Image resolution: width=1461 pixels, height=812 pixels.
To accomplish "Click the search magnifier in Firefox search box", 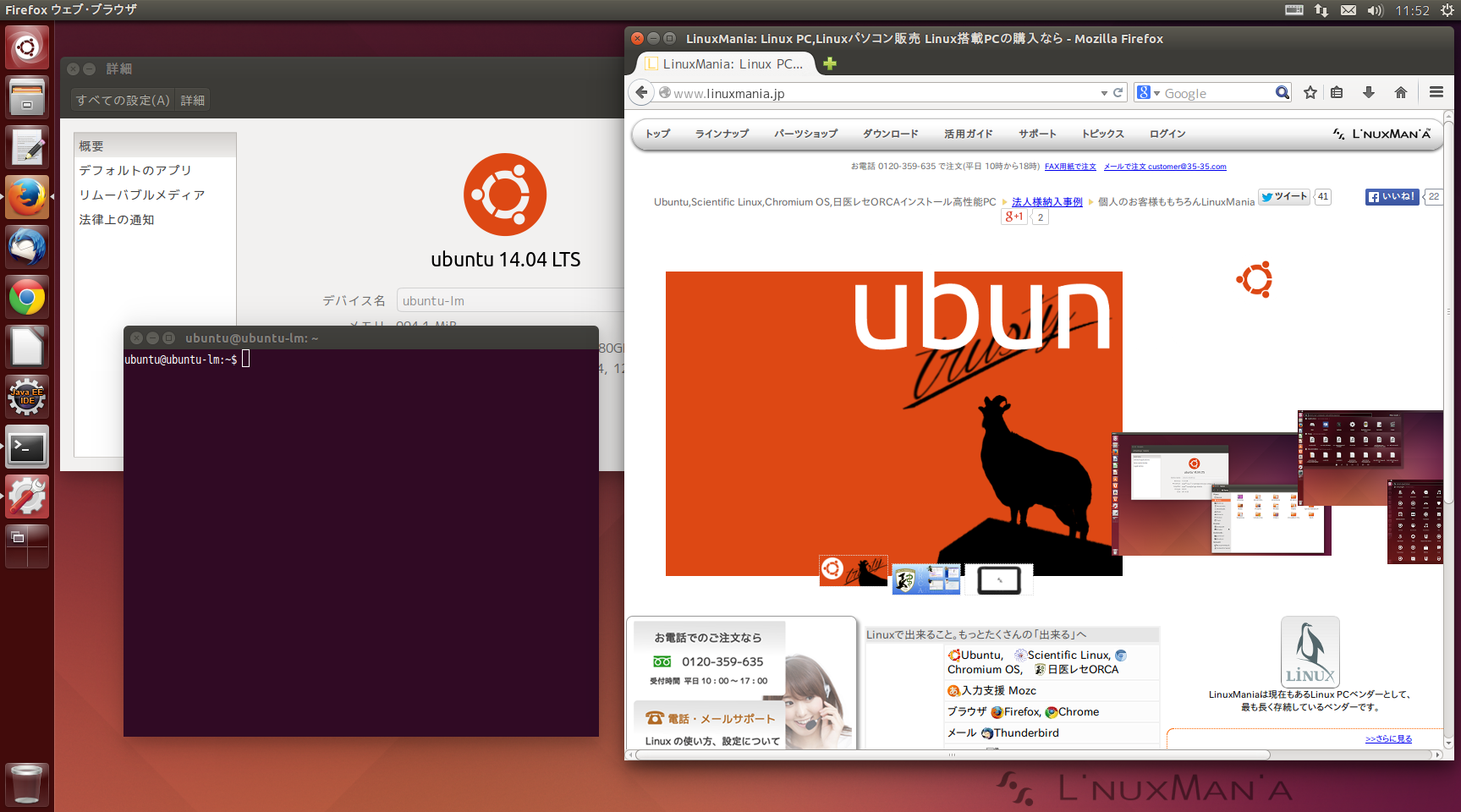I will (1282, 93).
